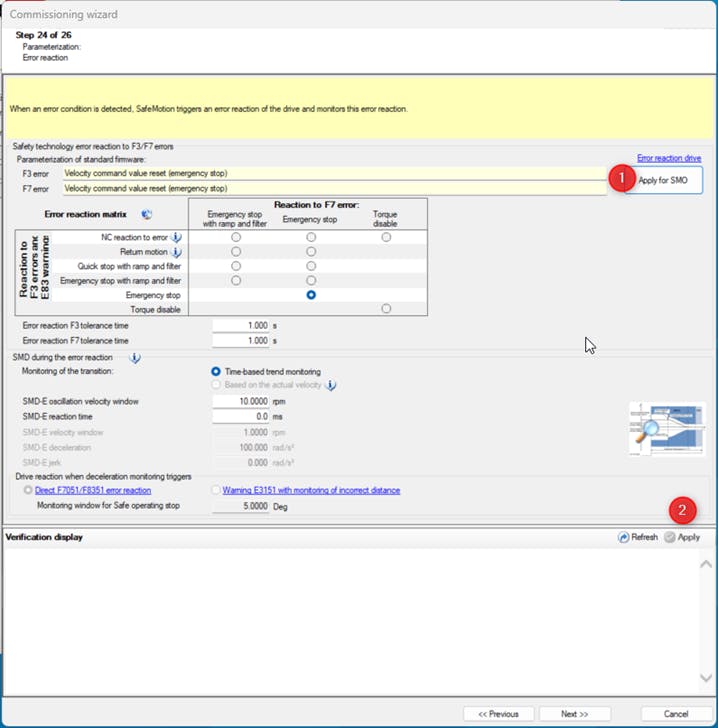The height and width of the screenshot is (728, 718).
Task: Open the magnifier diagram thumbnail
Action: (x=661, y=429)
